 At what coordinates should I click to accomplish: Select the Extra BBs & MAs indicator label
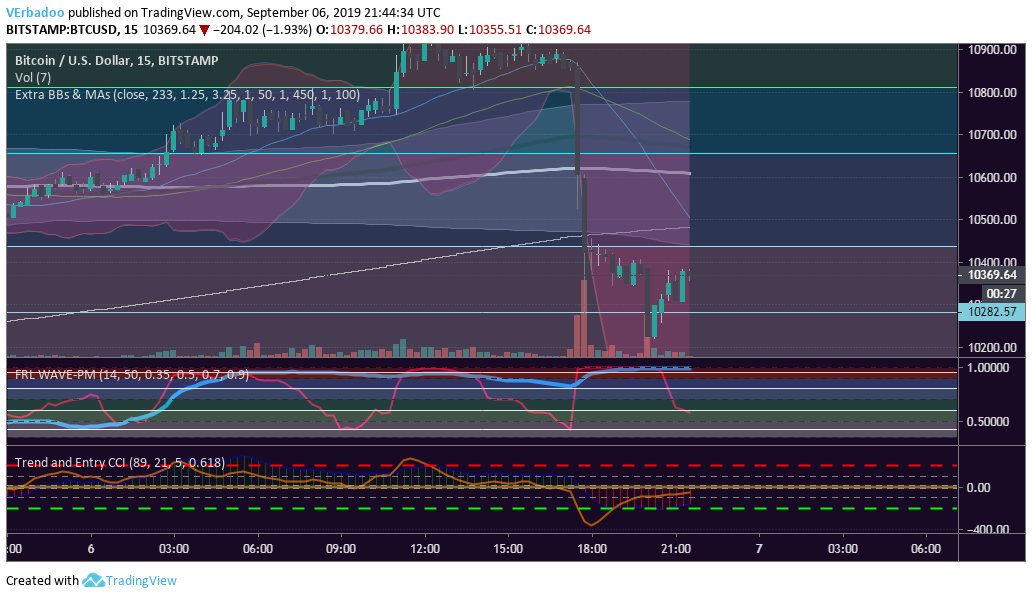click(x=188, y=95)
